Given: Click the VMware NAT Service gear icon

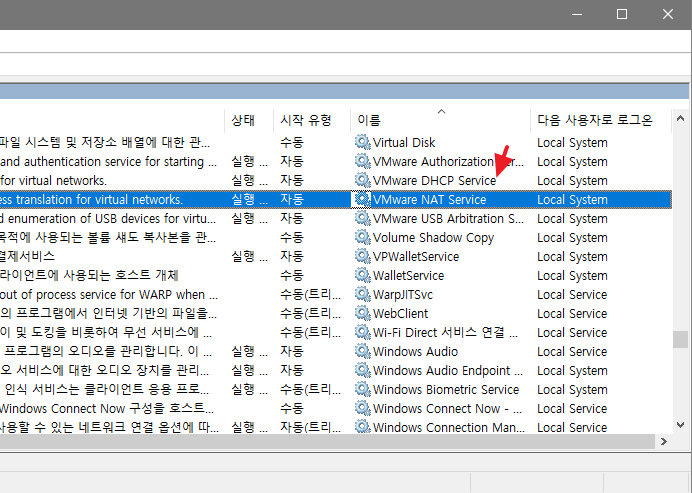Looking at the screenshot, I should pyautogui.click(x=363, y=199).
